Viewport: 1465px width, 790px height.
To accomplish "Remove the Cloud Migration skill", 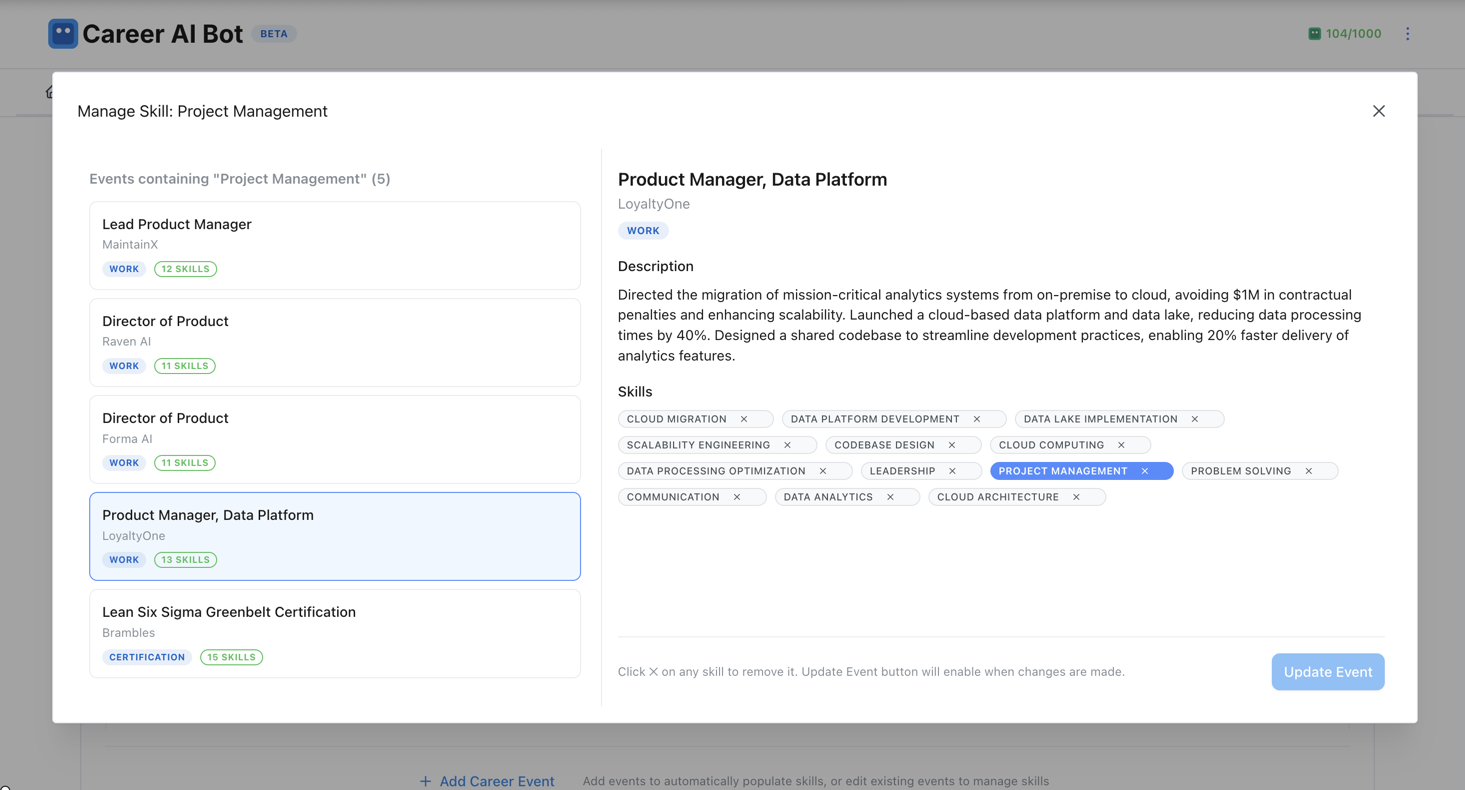I will [744, 419].
